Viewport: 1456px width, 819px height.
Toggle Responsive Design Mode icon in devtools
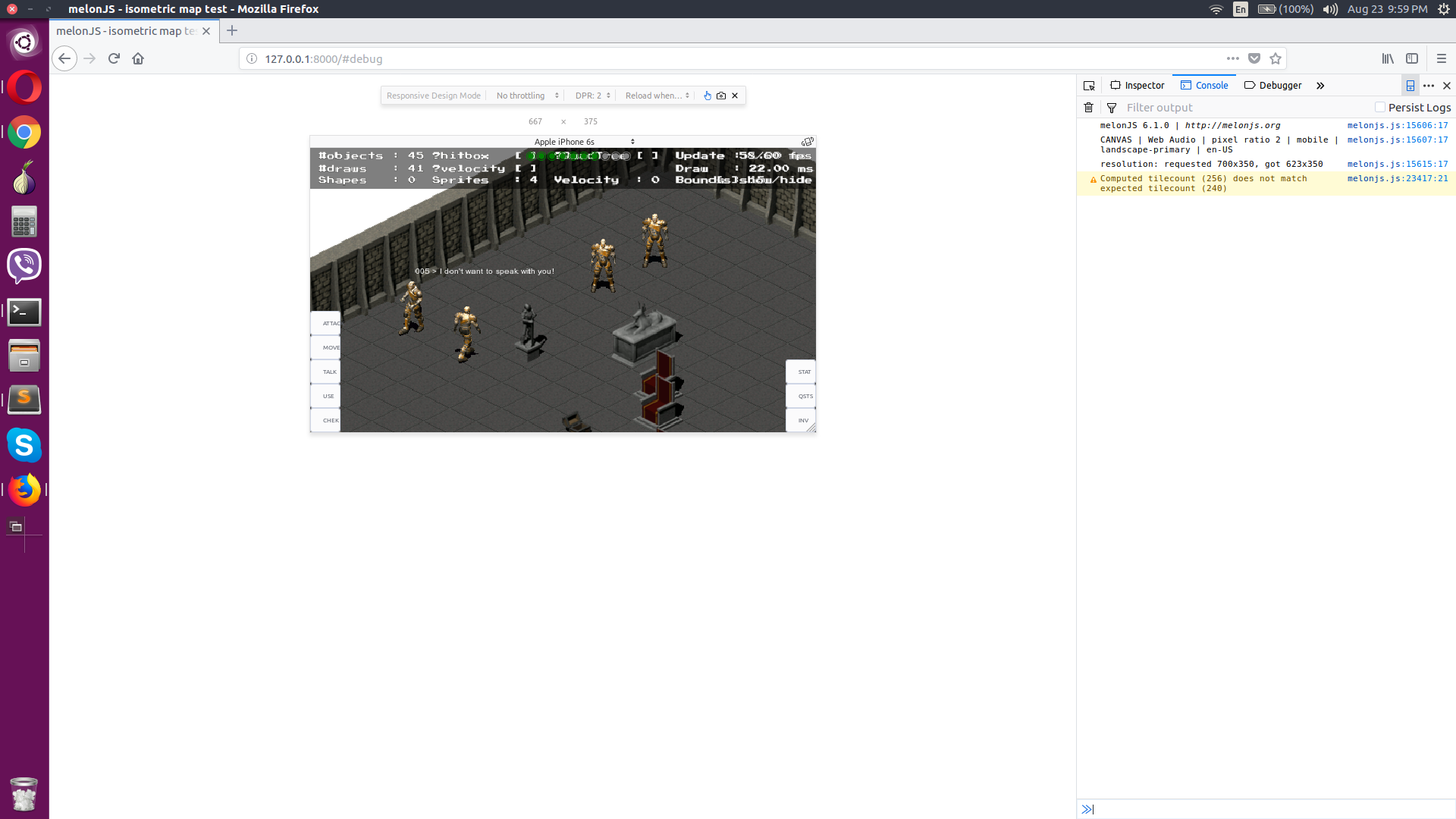1410,86
